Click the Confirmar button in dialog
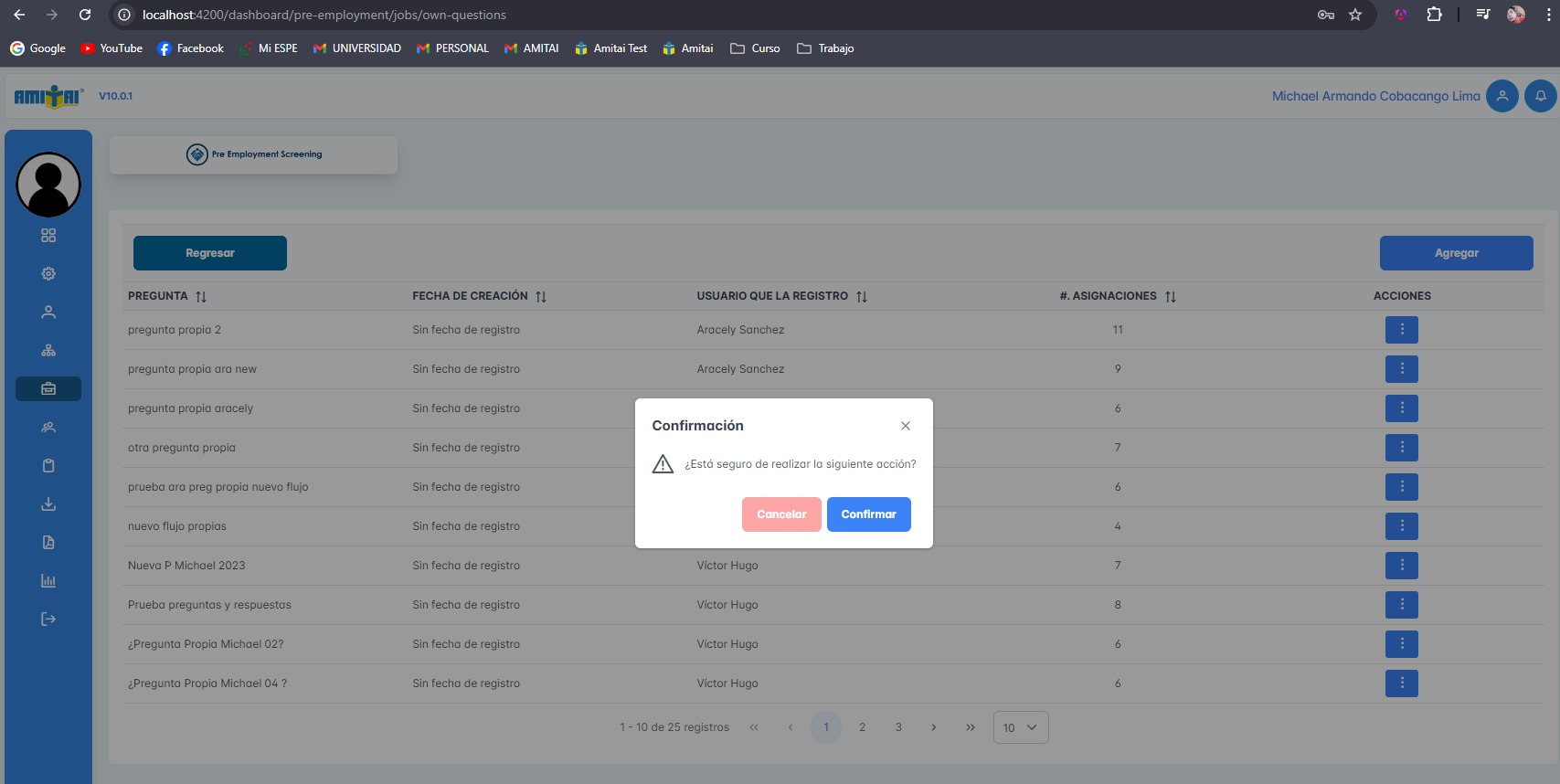The image size is (1560, 784). tap(868, 514)
